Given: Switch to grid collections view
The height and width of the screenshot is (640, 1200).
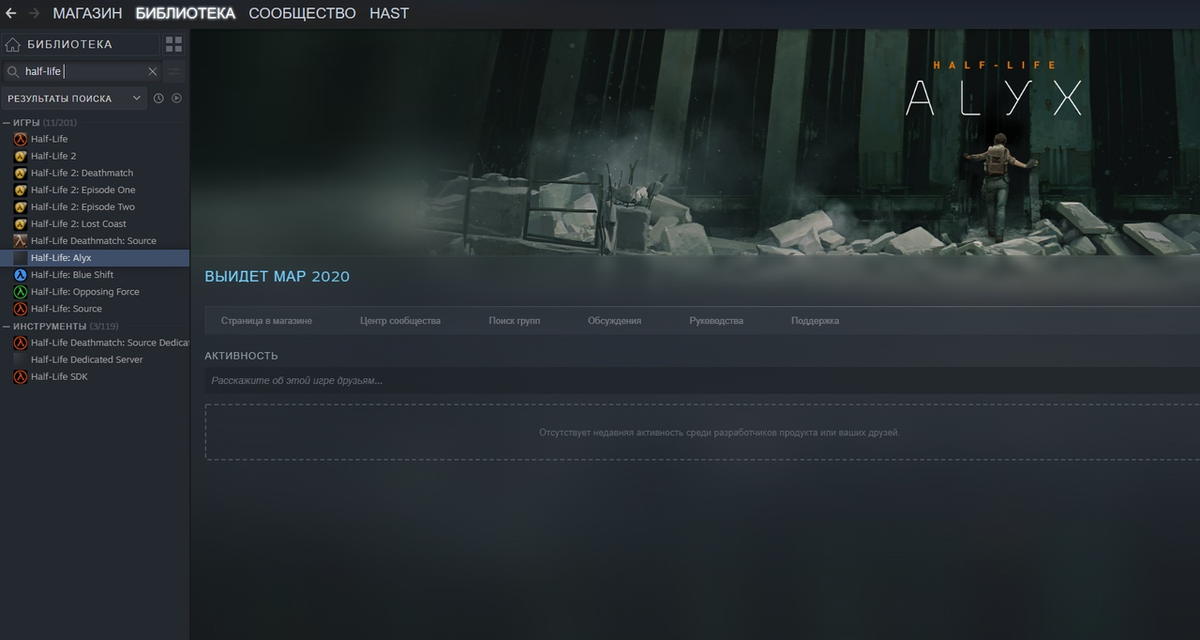Looking at the screenshot, I should point(174,44).
